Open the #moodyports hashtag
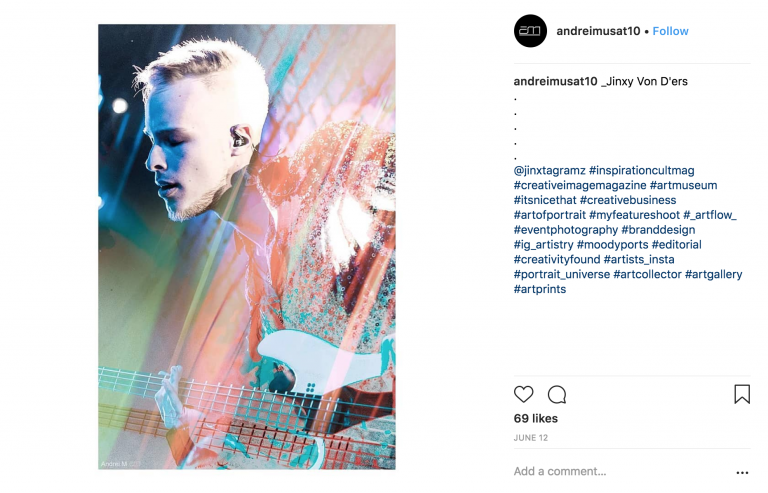 point(612,244)
